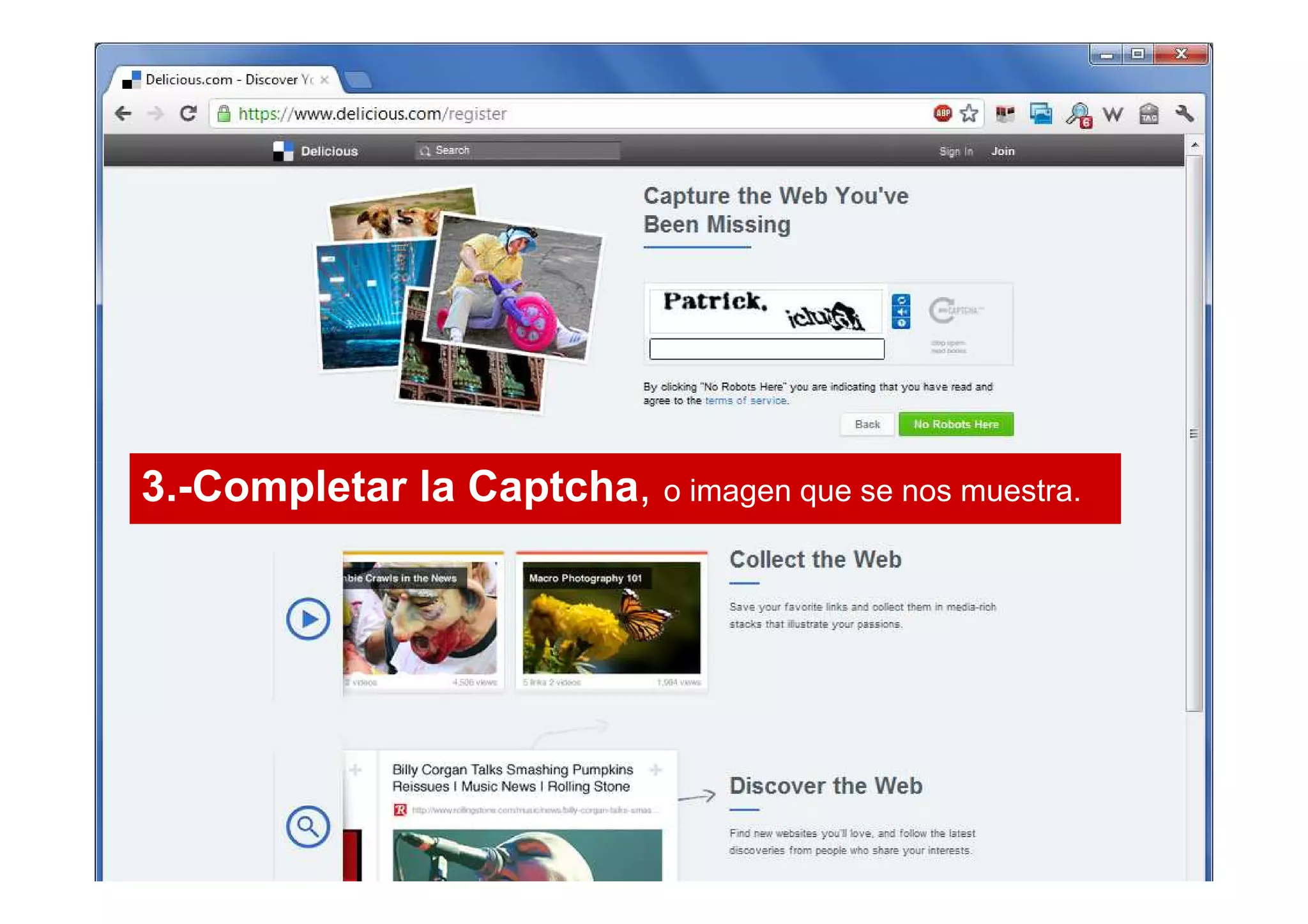The width and height of the screenshot is (1308, 924).
Task: Maximize the browser window
Action: click(x=1138, y=55)
